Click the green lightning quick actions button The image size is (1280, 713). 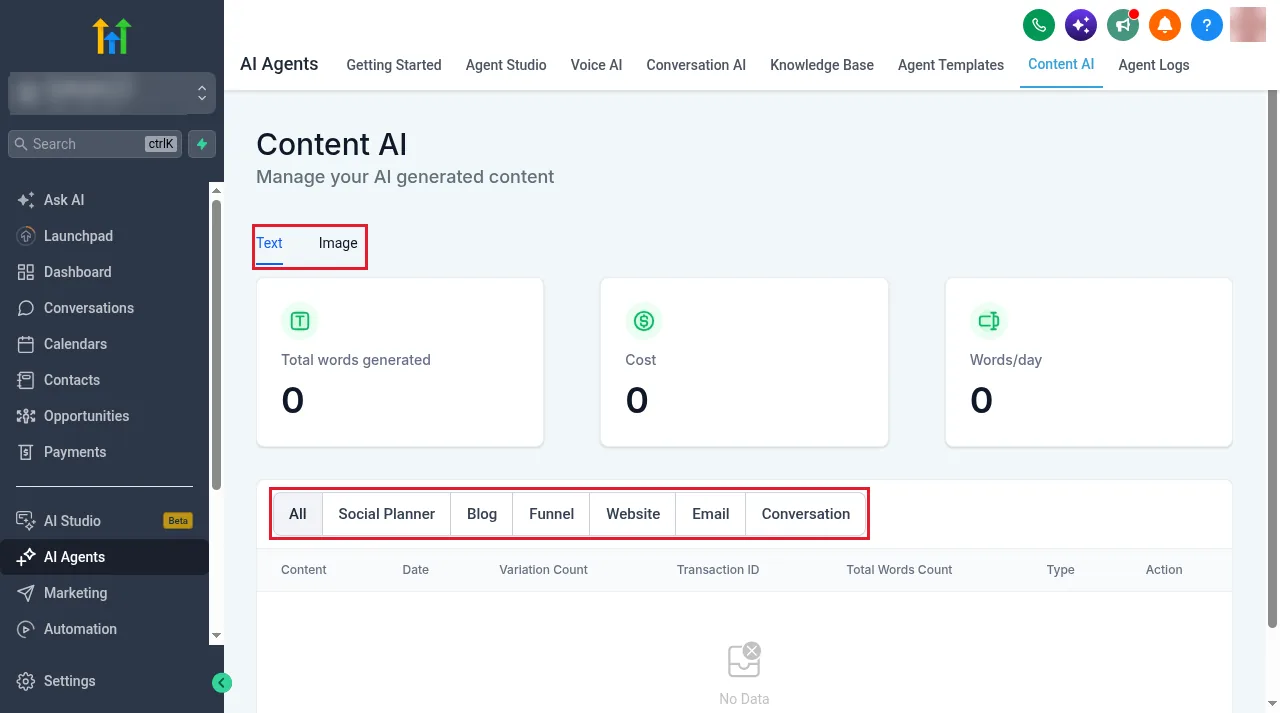202,144
